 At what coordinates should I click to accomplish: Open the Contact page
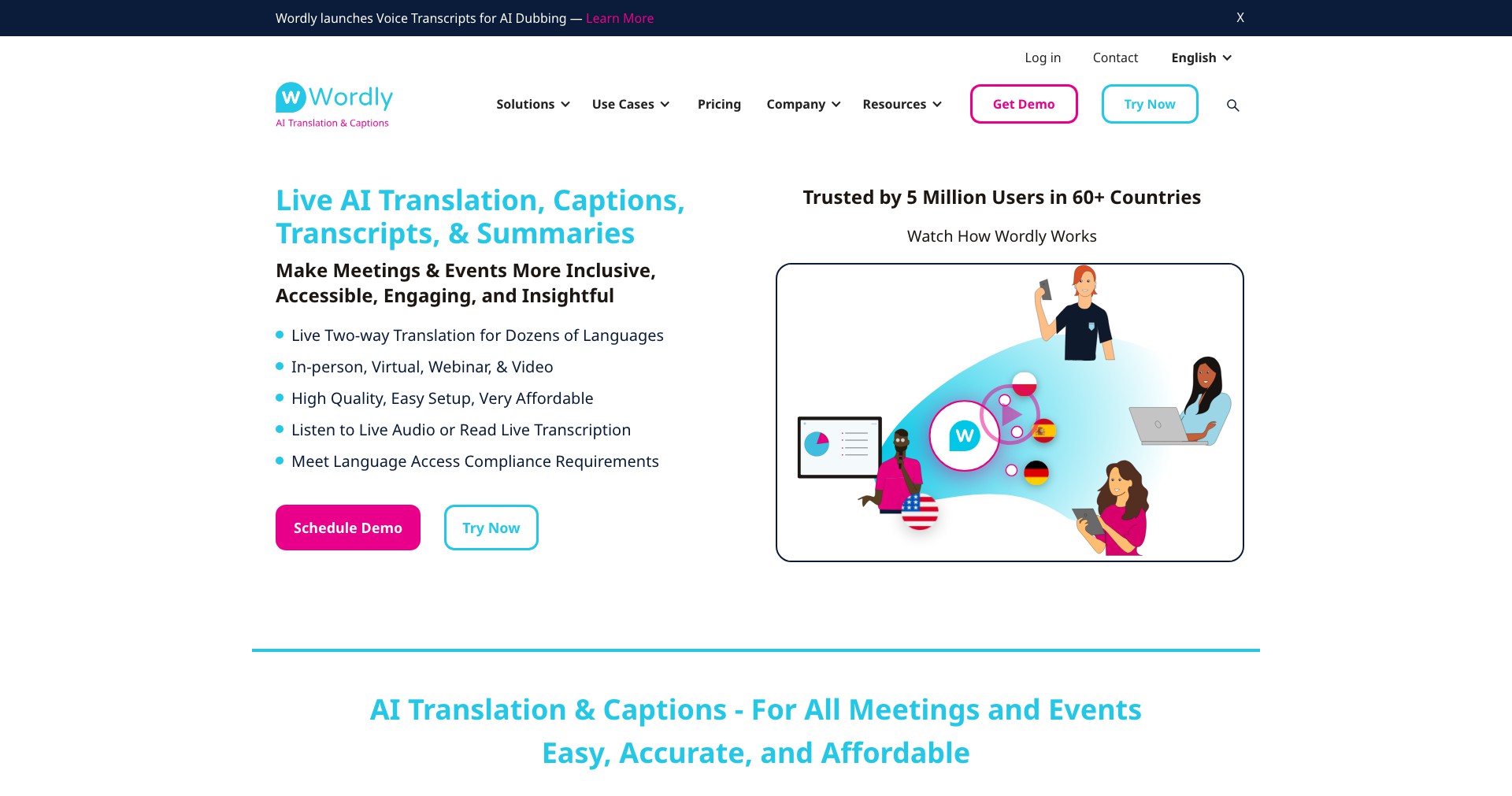[1115, 57]
